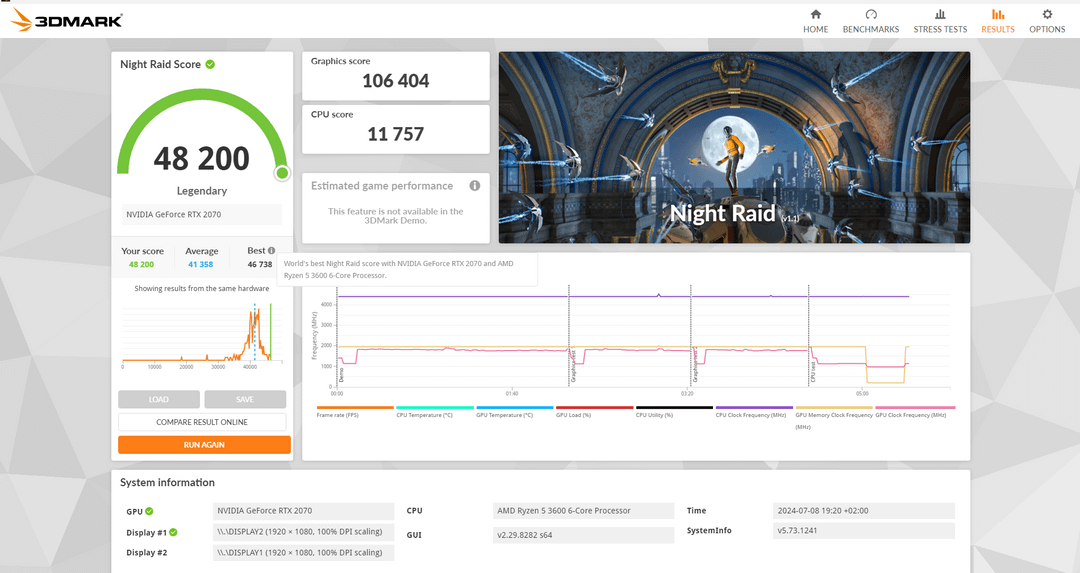Viewport: 1080px width, 573px height.
Task: Click the CPU test marker on the graph
Action: (x=813, y=371)
